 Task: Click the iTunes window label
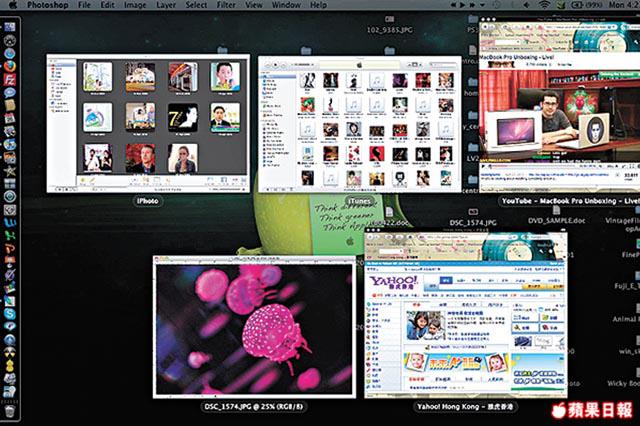tap(360, 201)
